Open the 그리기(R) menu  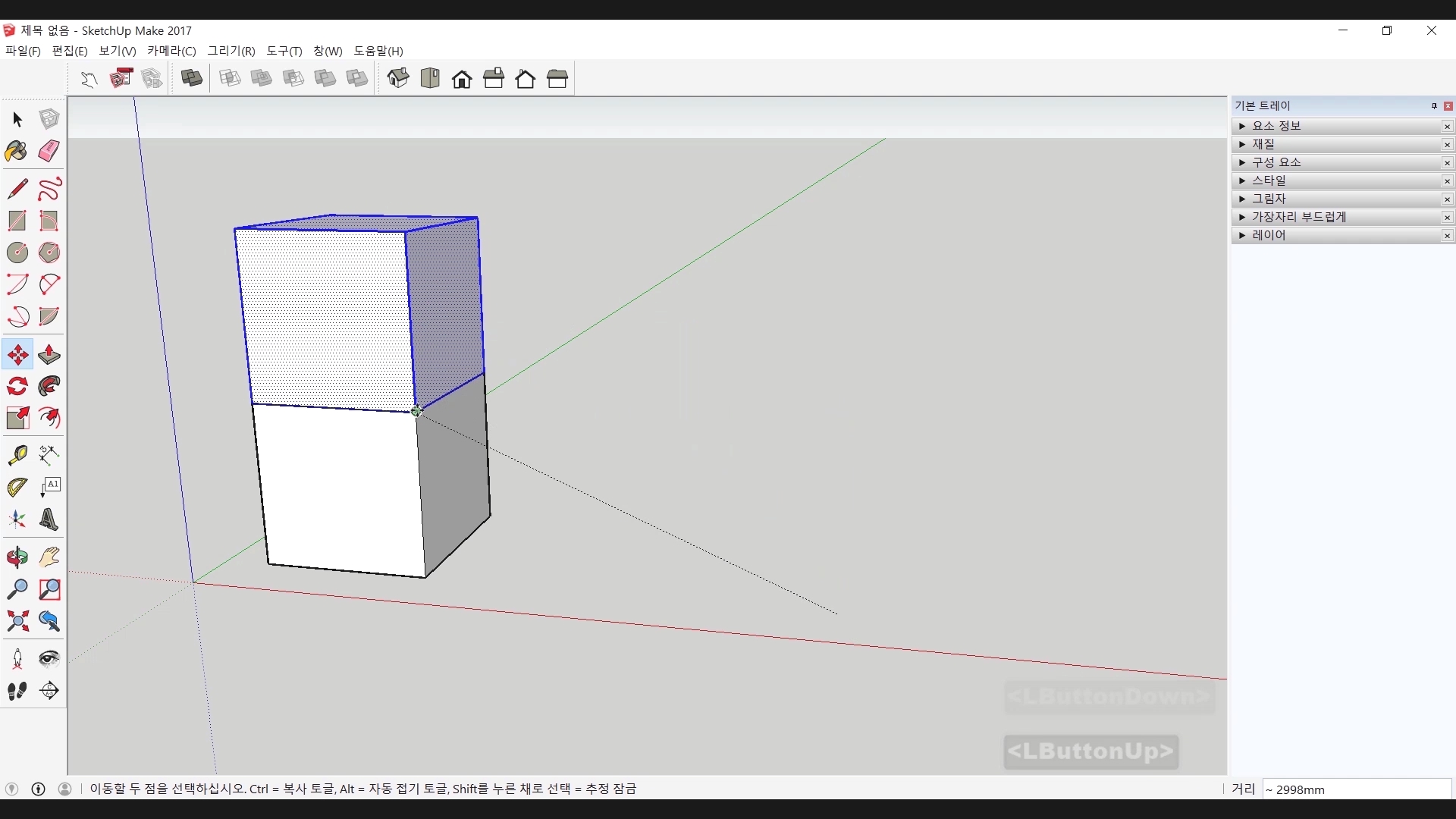(231, 51)
